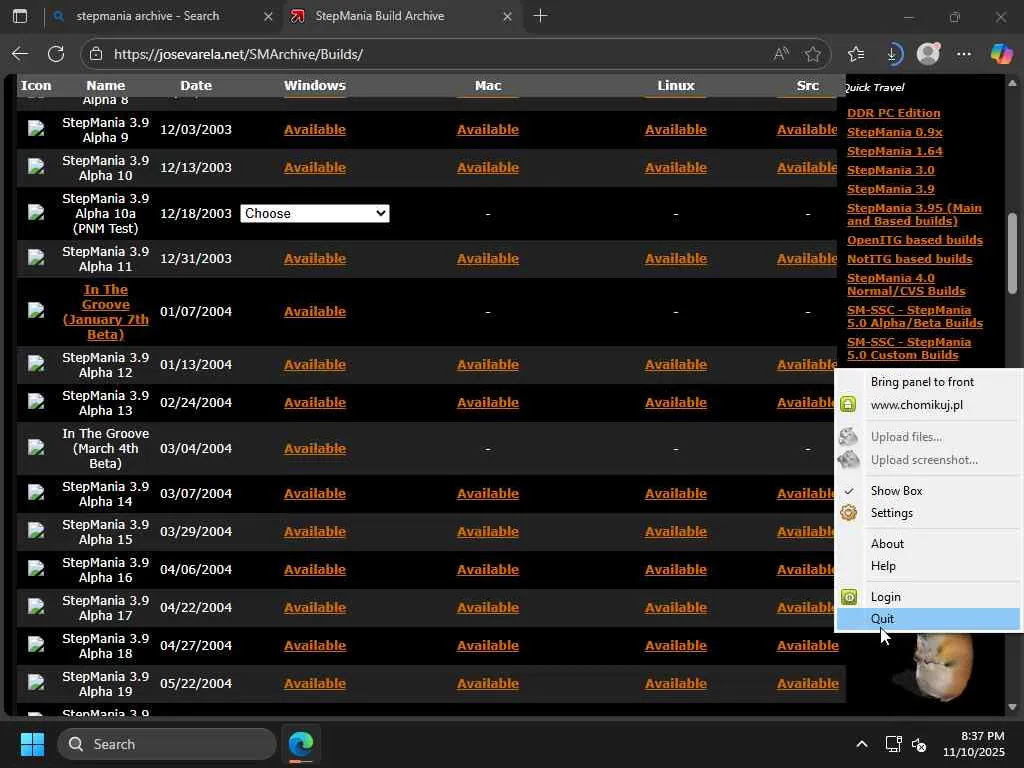Open StepMania 4.0 Normal/CVS Builds link

906,284
